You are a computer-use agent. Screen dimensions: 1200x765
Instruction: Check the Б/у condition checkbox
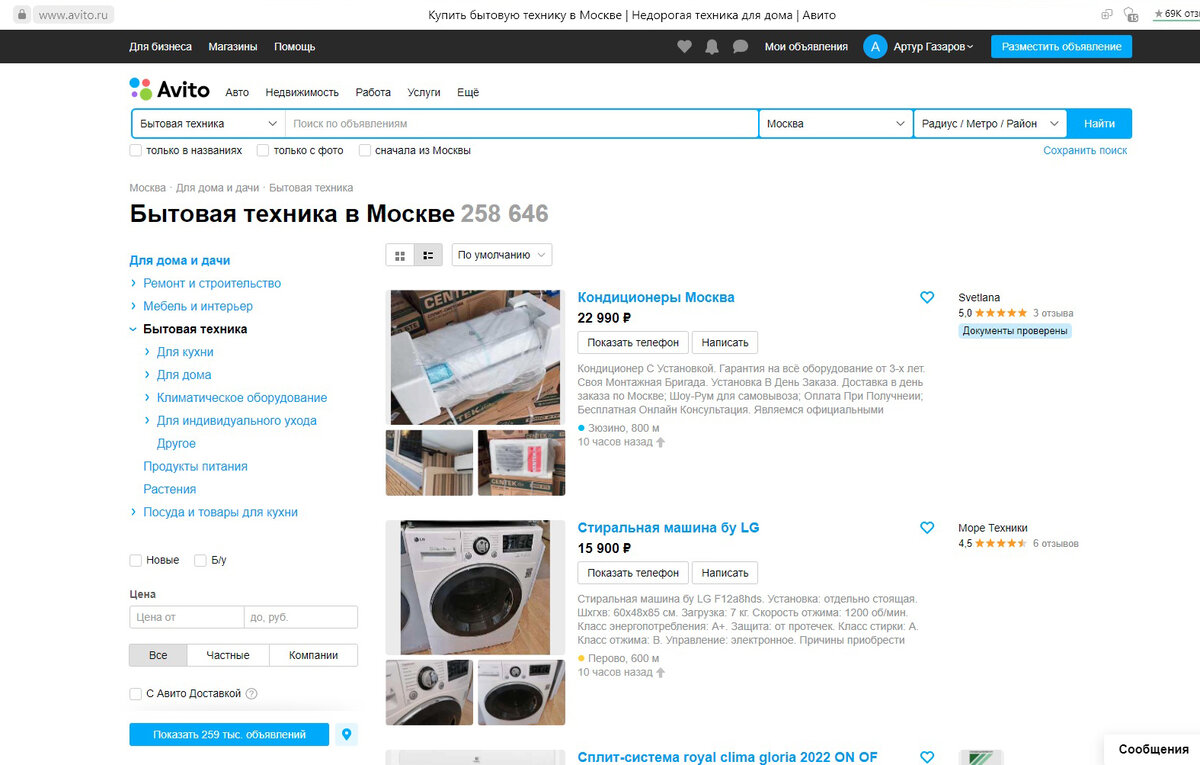pos(200,560)
